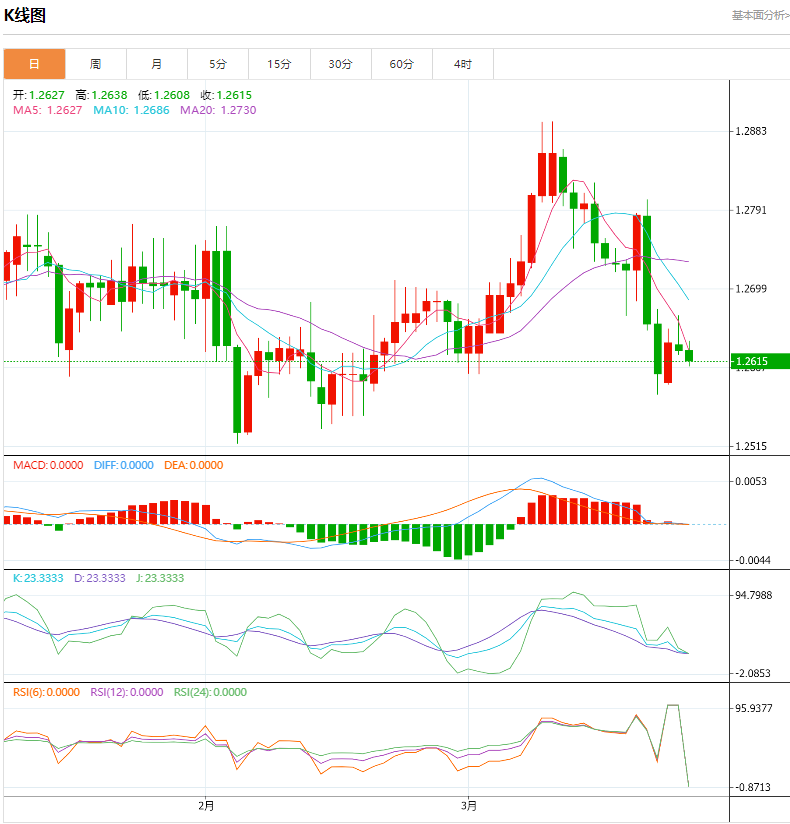This screenshot has width=790, height=824.
Task: Open the 5分 interval chart
Action: [218, 64]
